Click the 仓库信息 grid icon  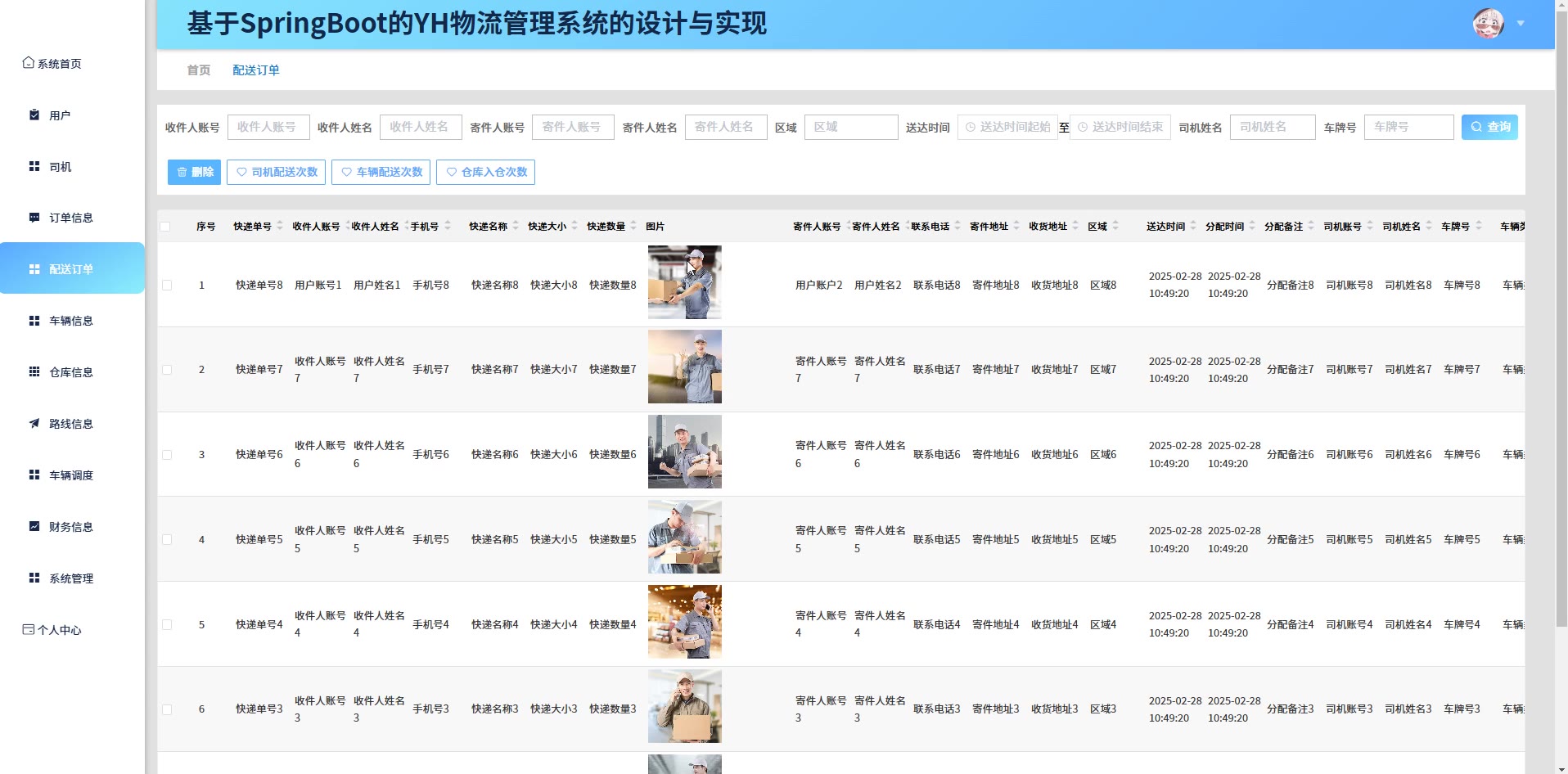[34, 372]
